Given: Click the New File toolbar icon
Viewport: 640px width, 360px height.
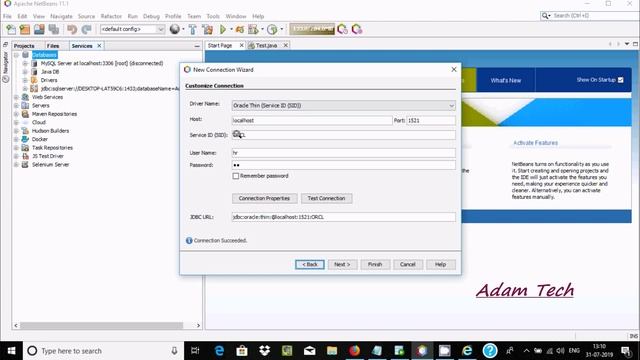Looking at the screenshot, I should (x=11, y=29).
